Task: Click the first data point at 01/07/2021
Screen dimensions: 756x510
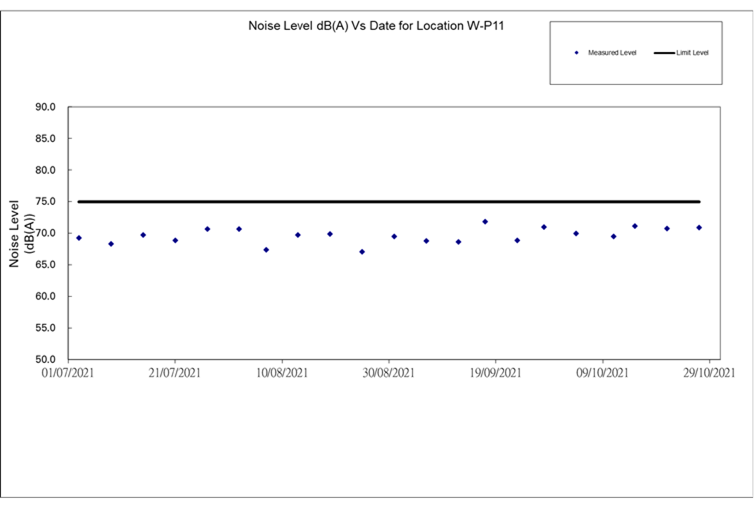Action: click(x=79, y=238)
